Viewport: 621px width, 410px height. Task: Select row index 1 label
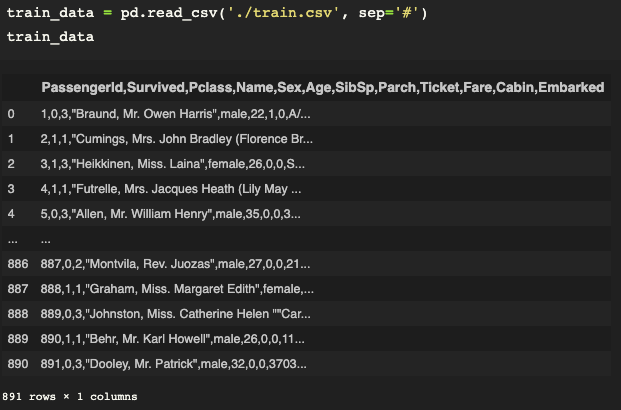[11, 139]
